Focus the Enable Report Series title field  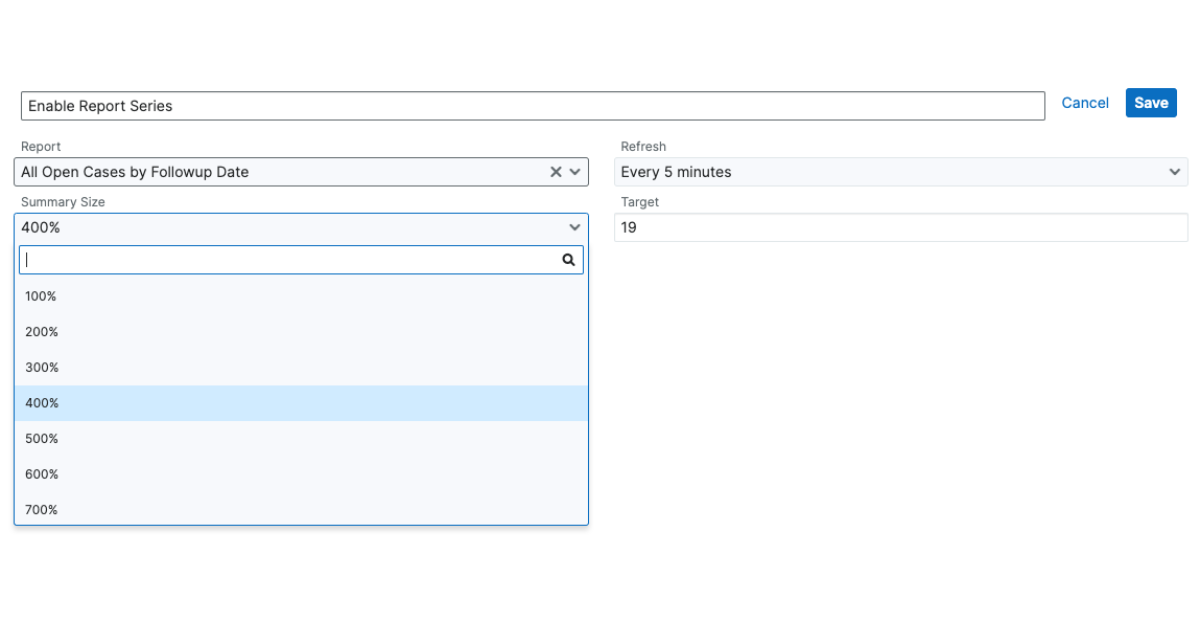click(x=533, y=106)
